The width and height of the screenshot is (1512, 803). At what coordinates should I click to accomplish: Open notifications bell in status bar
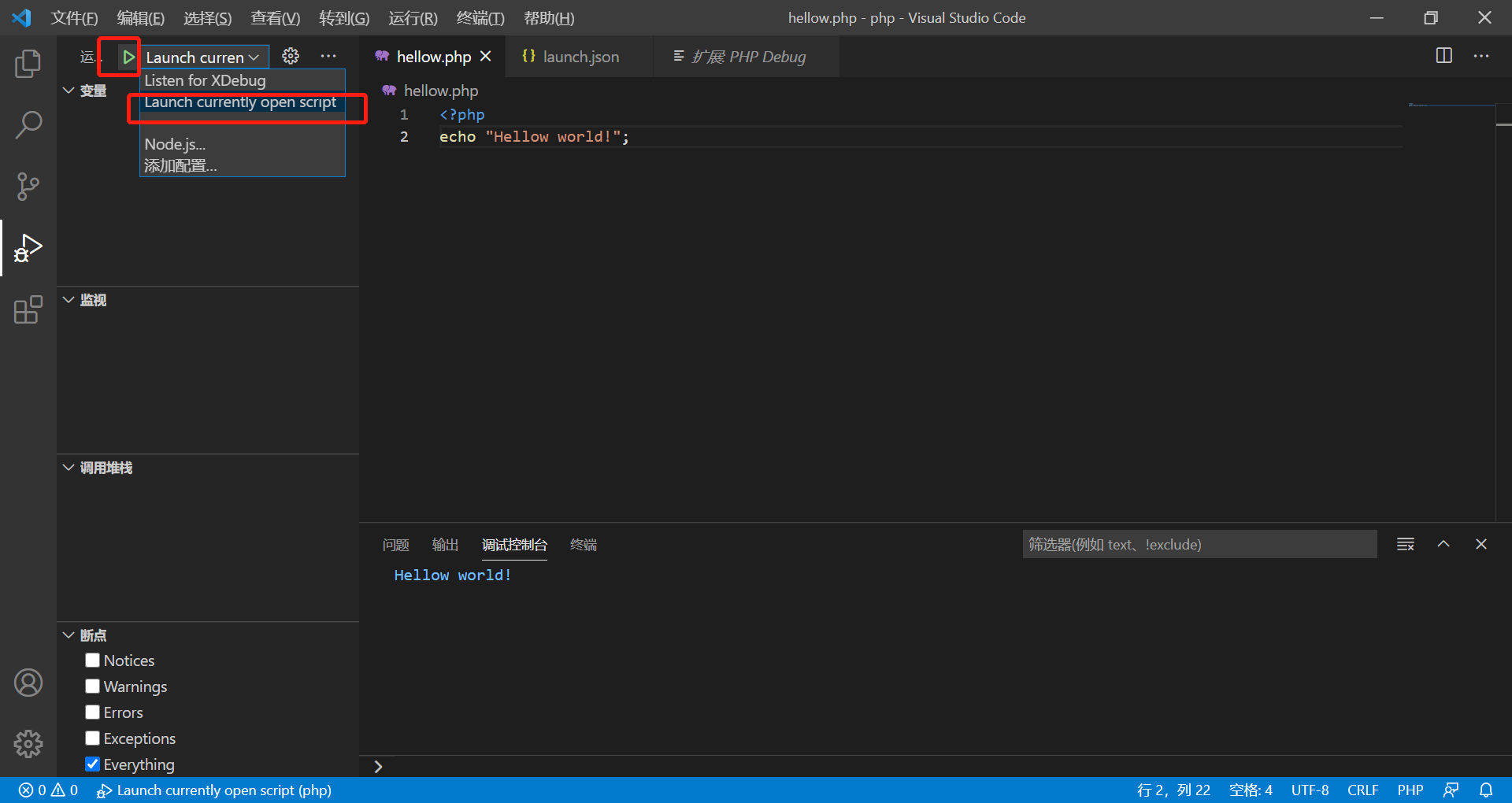(x=1486, y=790)
